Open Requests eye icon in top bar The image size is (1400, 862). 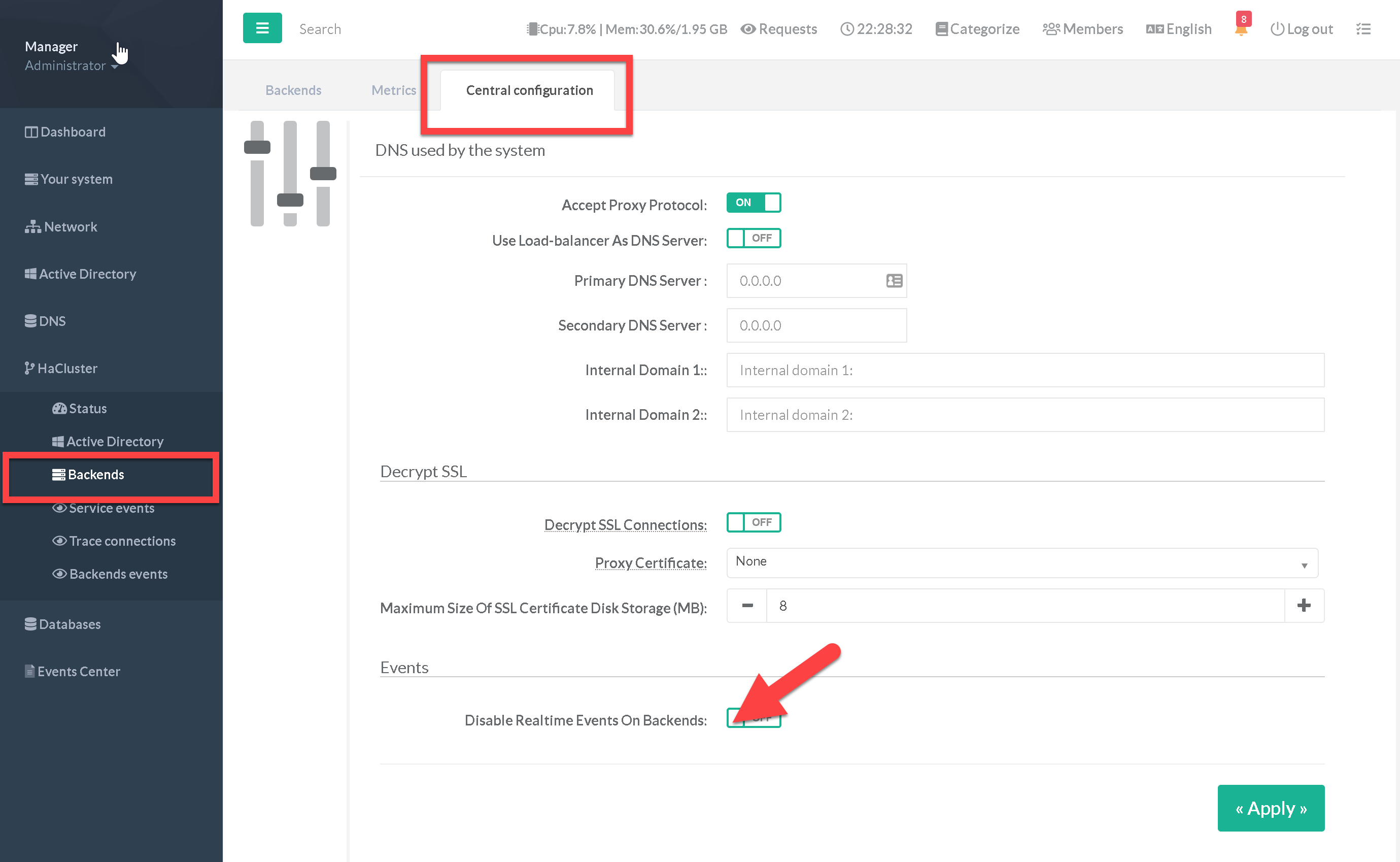coord(748,29)
